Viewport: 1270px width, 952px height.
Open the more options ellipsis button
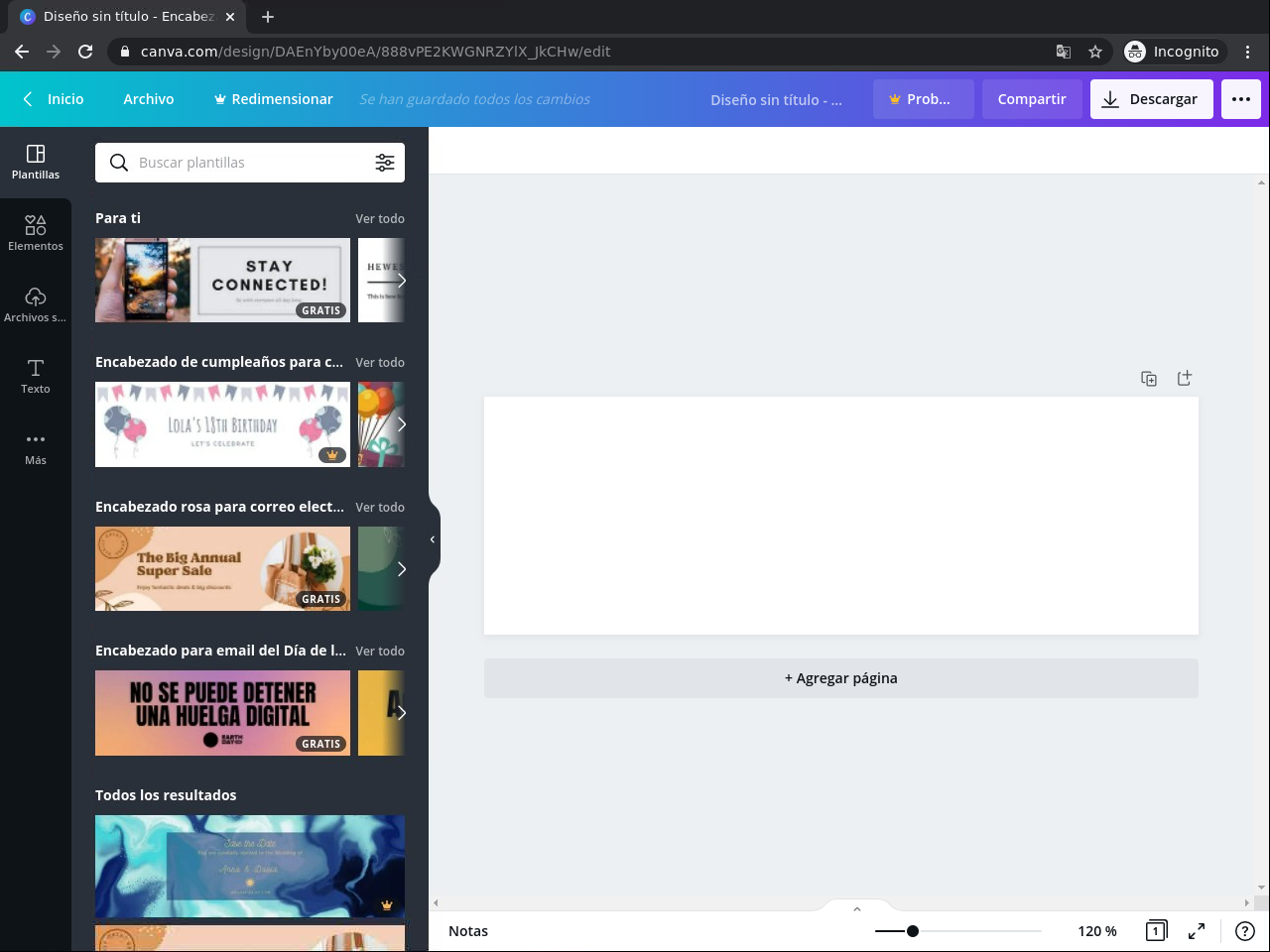click(1241, 99)
